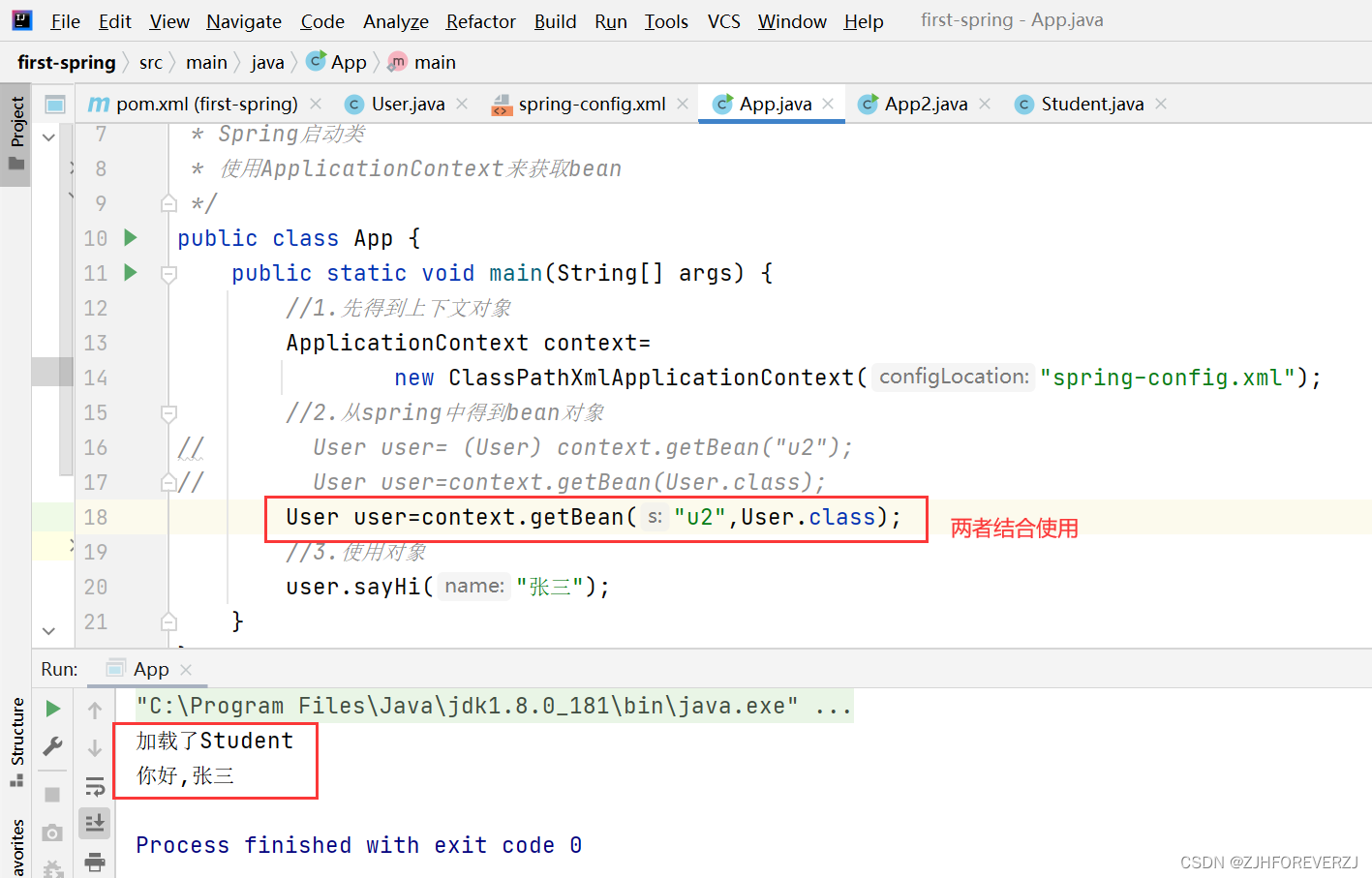
Task: Collapse the doc comment fold at line 9
Action: [x=168, y=203]
